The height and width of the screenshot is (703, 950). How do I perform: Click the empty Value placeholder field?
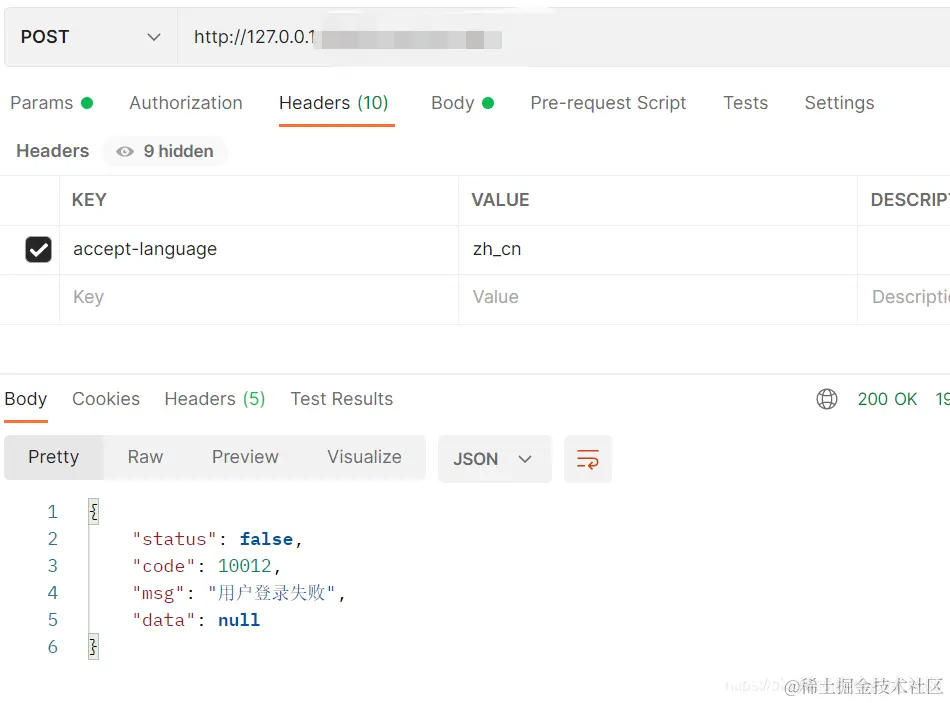658,298
